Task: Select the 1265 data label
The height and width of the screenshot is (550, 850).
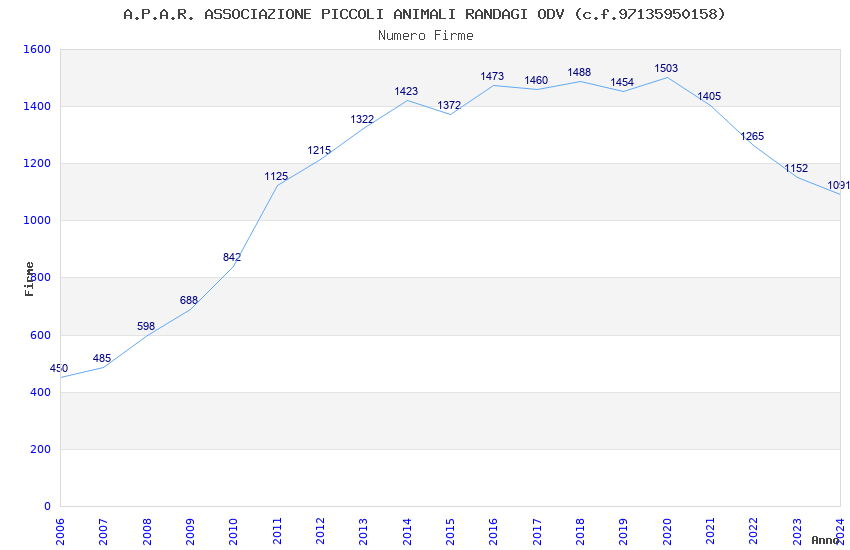Action: point(752,136)
